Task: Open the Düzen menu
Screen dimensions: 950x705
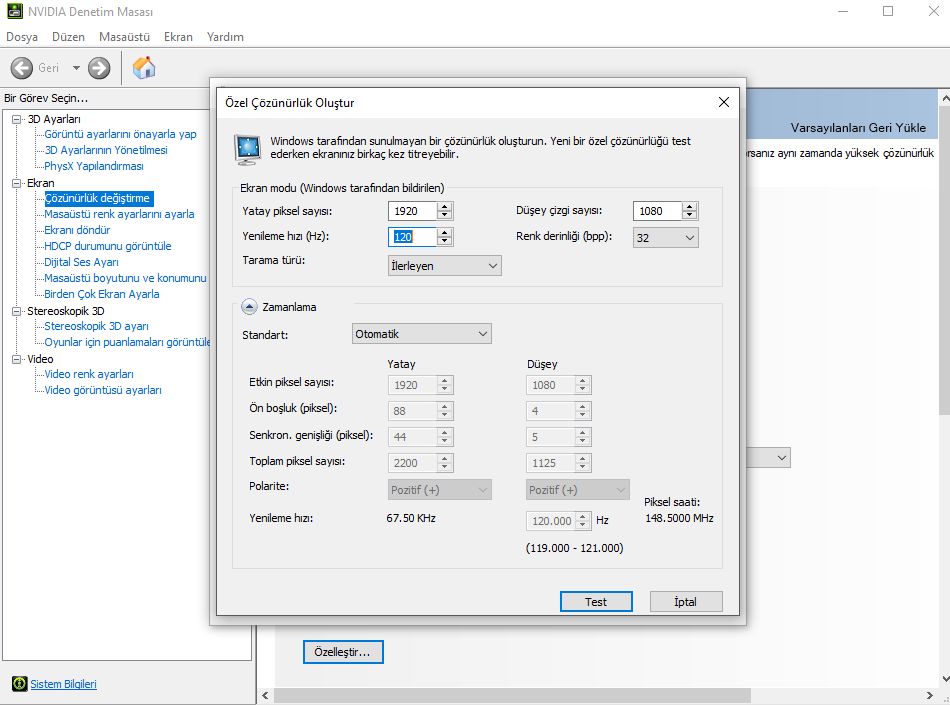Action: coord(68,37)
